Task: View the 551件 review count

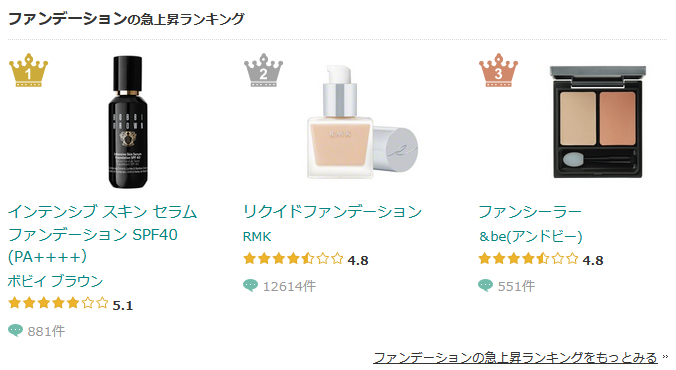Action: point(516,286)
